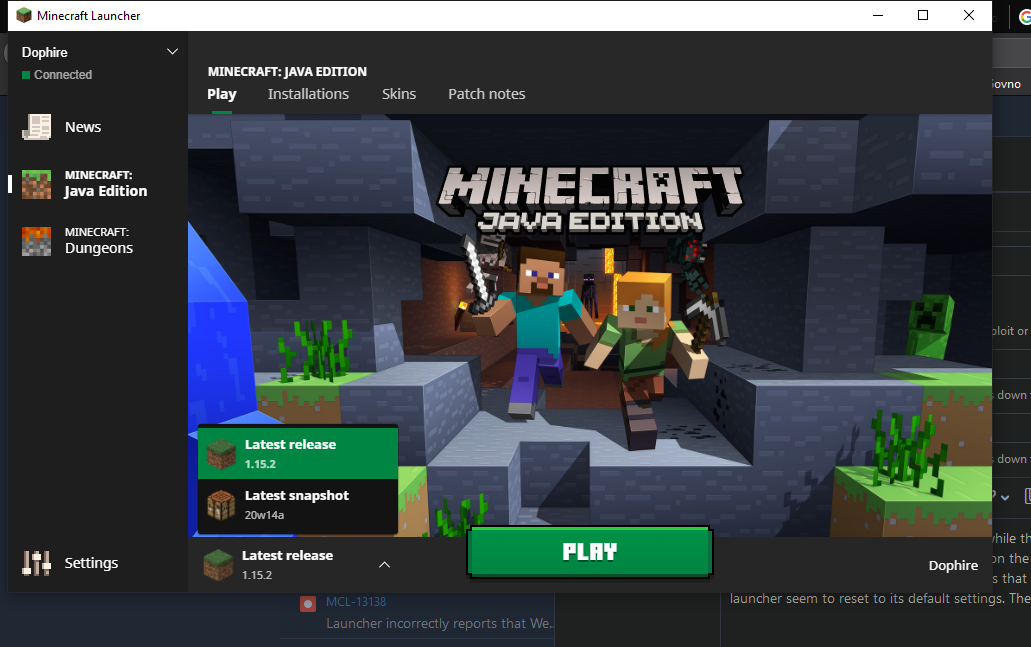Minimize the Minecraft Launcher window
Screen dimensions: 1031x647
pos(878,15)
